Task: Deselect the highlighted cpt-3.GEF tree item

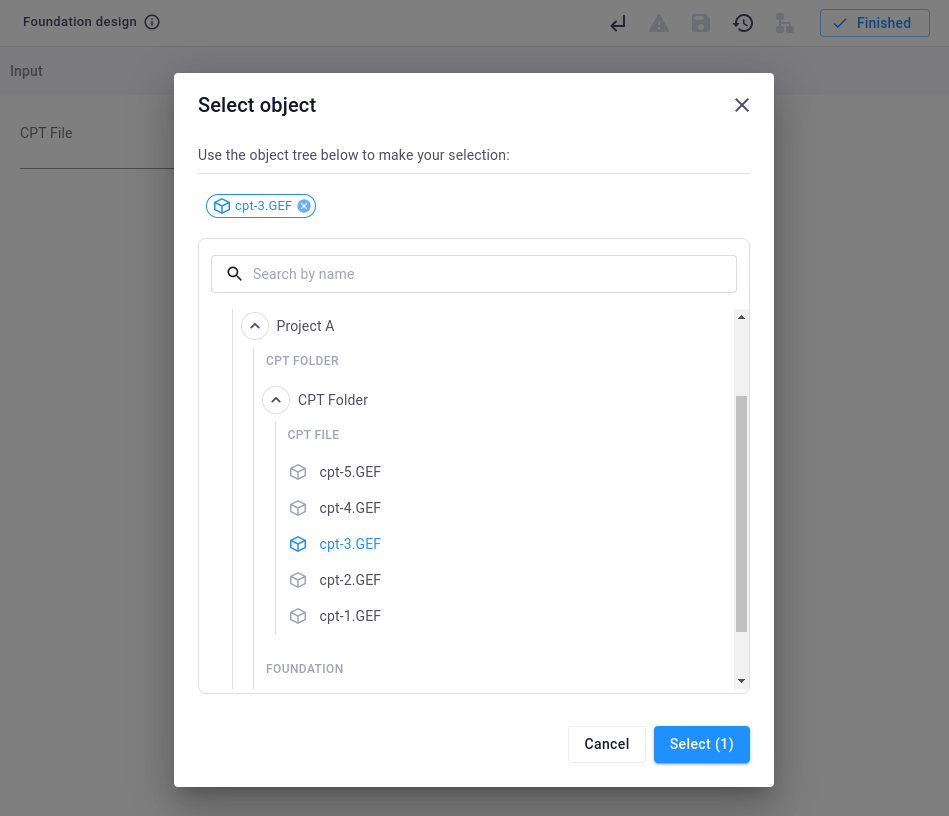Action: (x=349, y=544)
